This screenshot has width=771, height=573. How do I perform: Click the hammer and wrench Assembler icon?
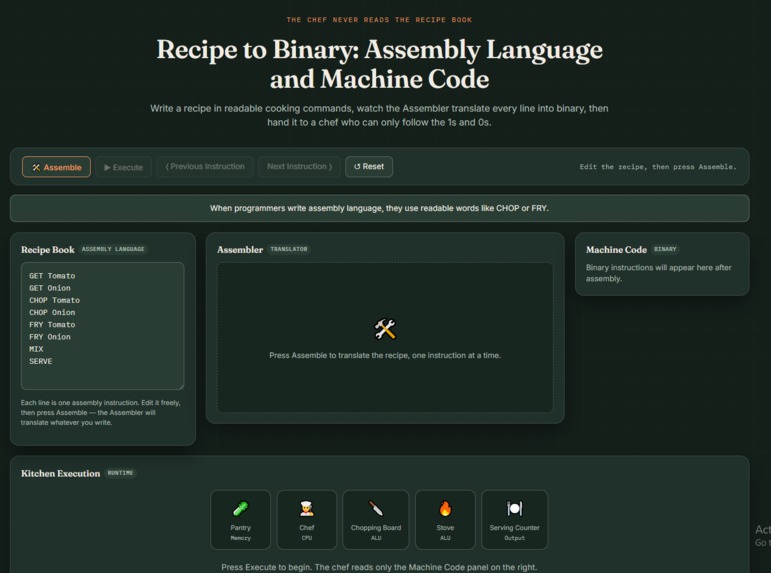tap(385, 329)
